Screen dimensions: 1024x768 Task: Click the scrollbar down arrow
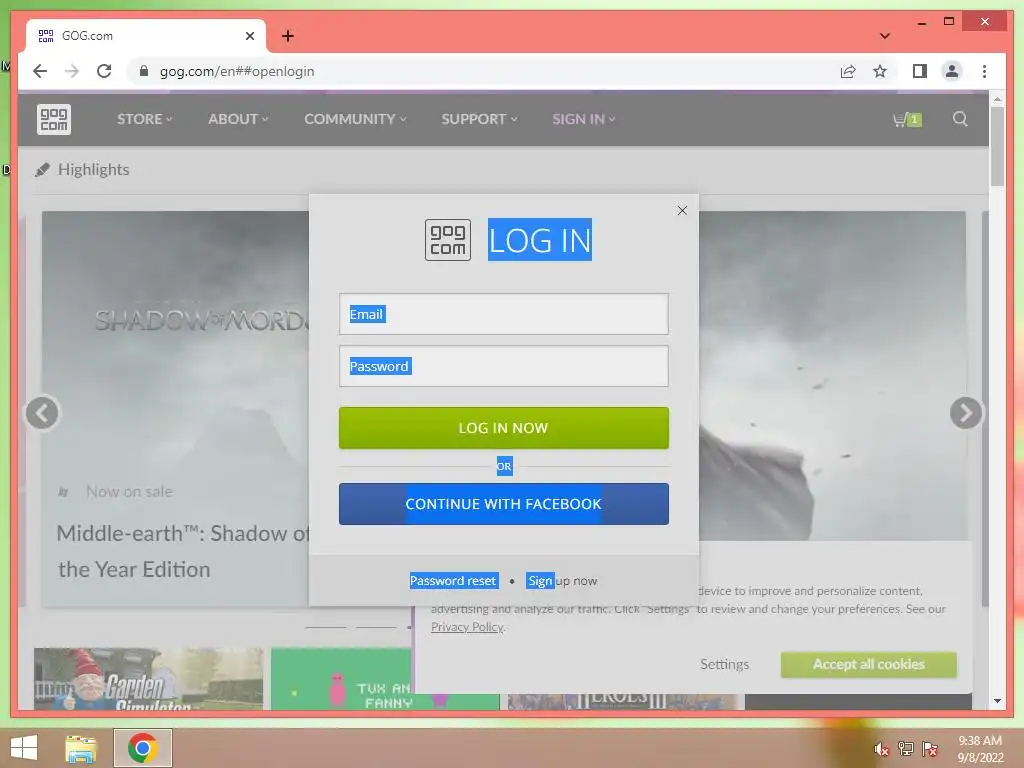coord(997,701)
